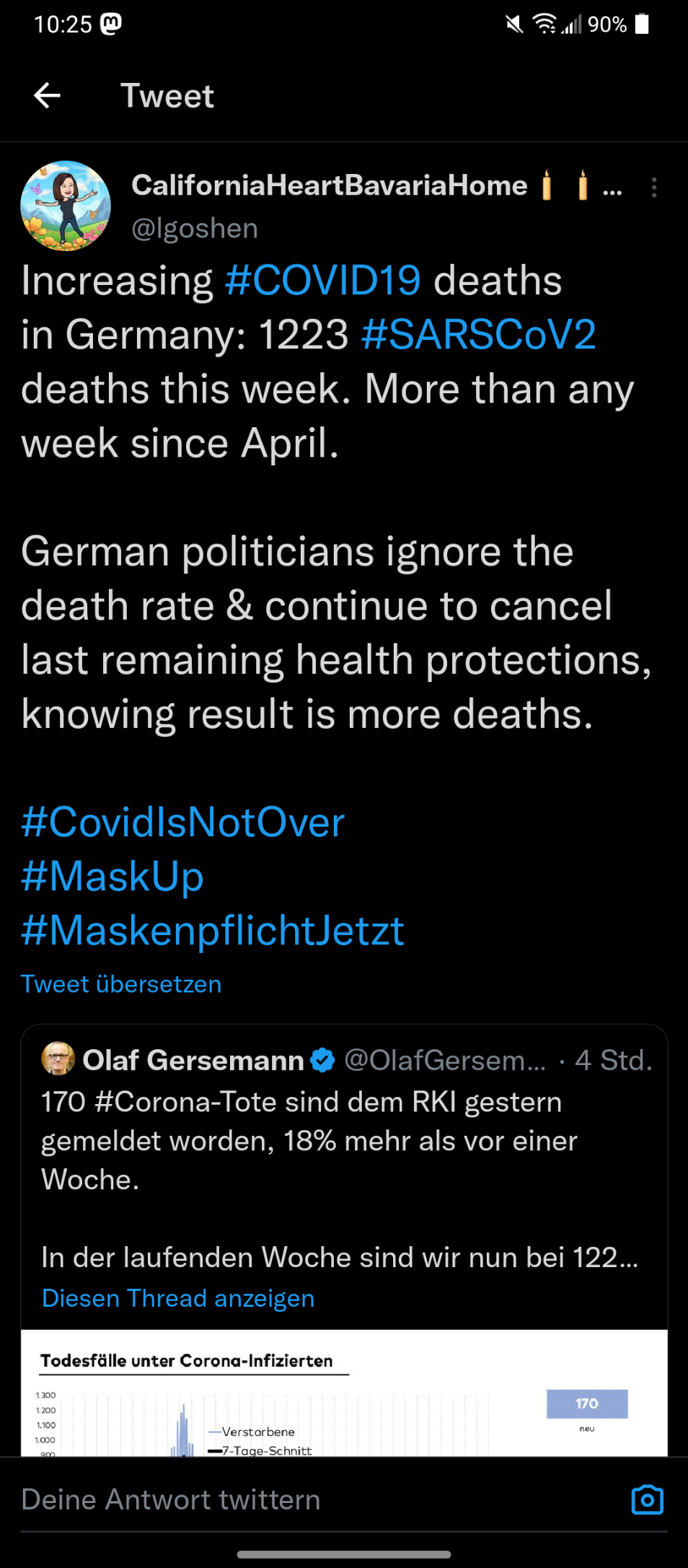Open the tweet overflow three-dot menu

(x=653, y=188)
